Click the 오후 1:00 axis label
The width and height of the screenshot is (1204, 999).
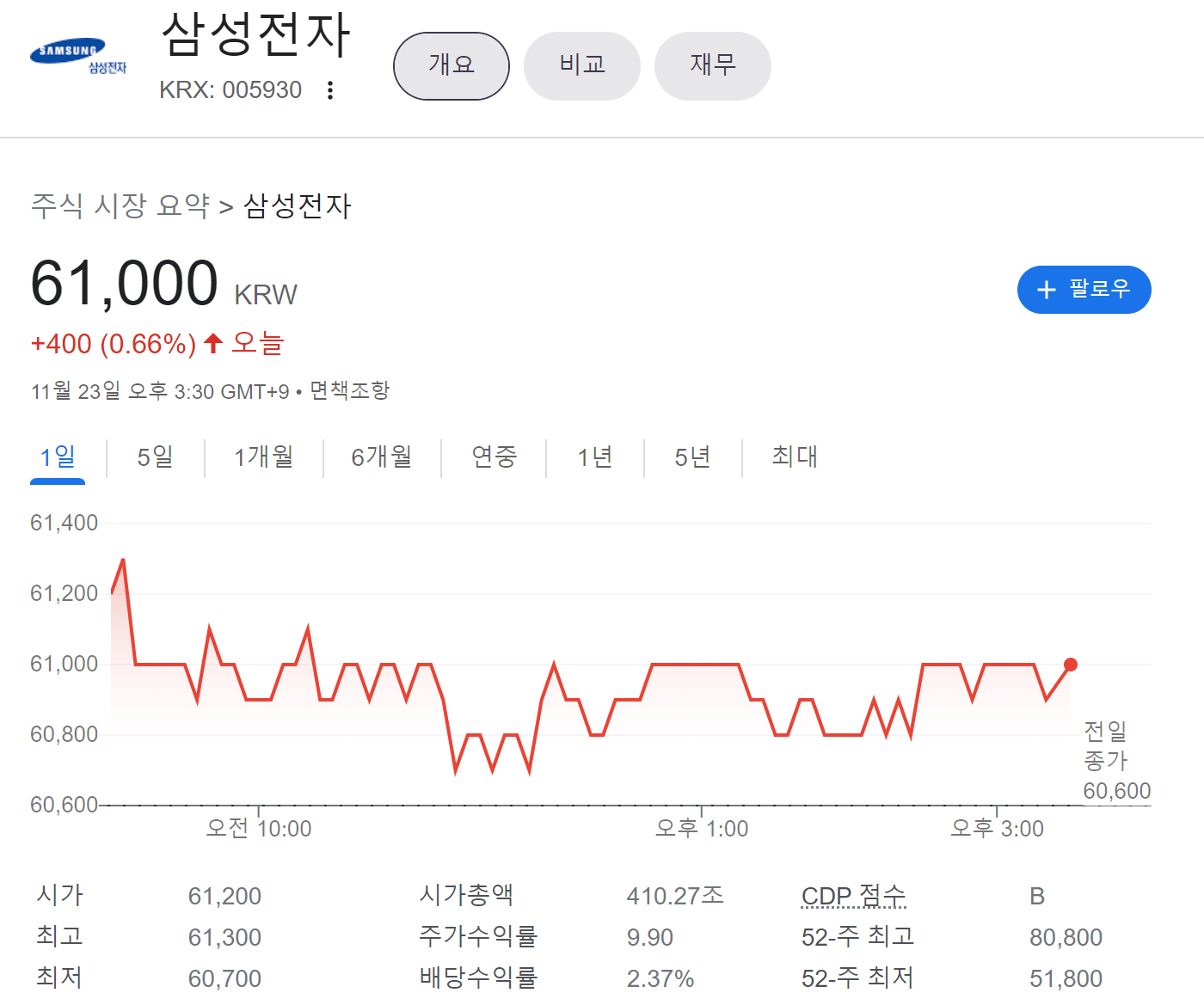[702, 829]
